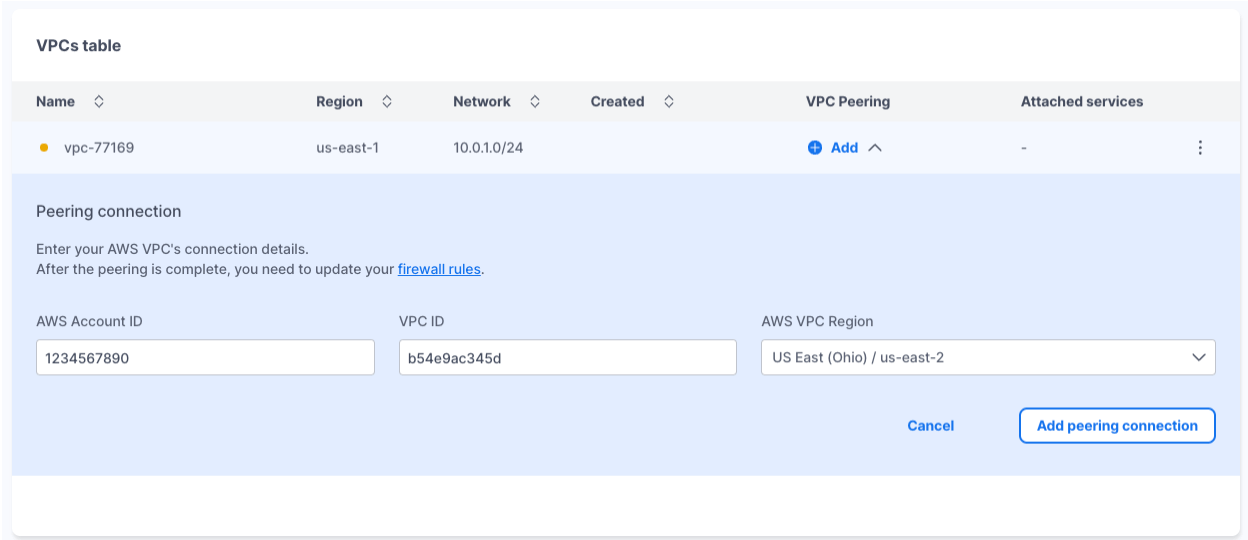Open the three-dot actions menu for vpc-77169
1248x540 pixels.
coord(1200,148)
